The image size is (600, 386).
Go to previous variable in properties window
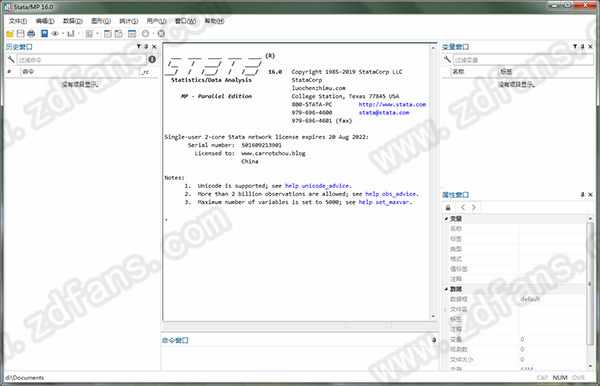point(463,207)
